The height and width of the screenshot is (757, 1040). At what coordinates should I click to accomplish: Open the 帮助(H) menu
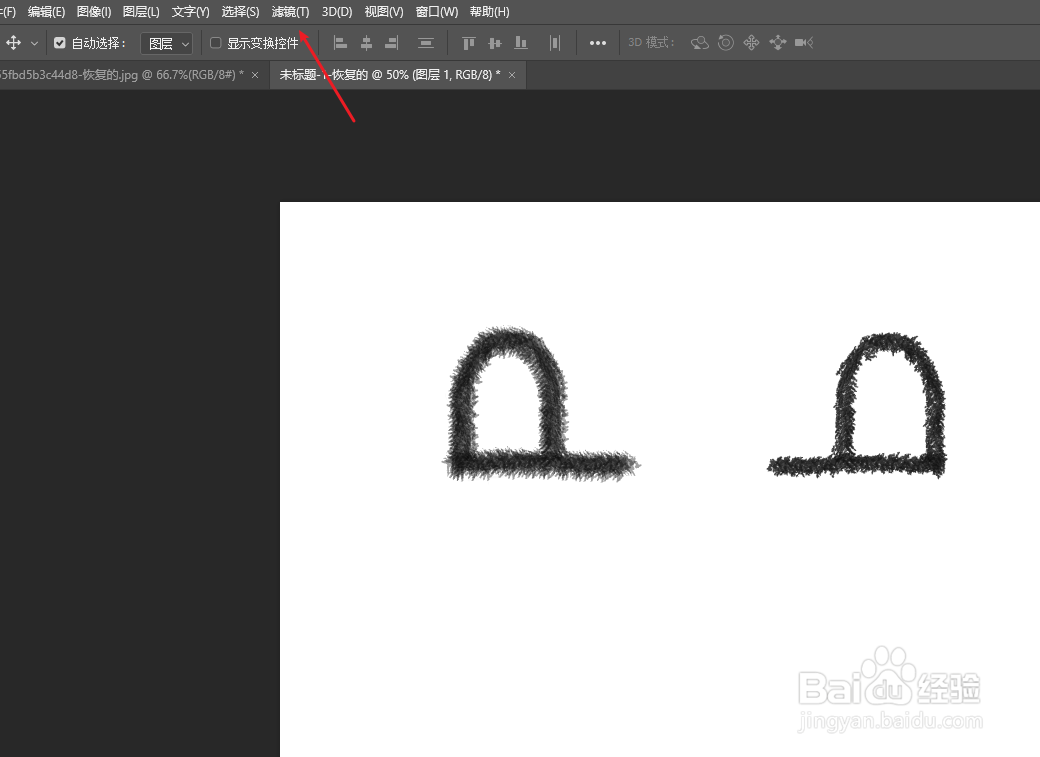489,12
